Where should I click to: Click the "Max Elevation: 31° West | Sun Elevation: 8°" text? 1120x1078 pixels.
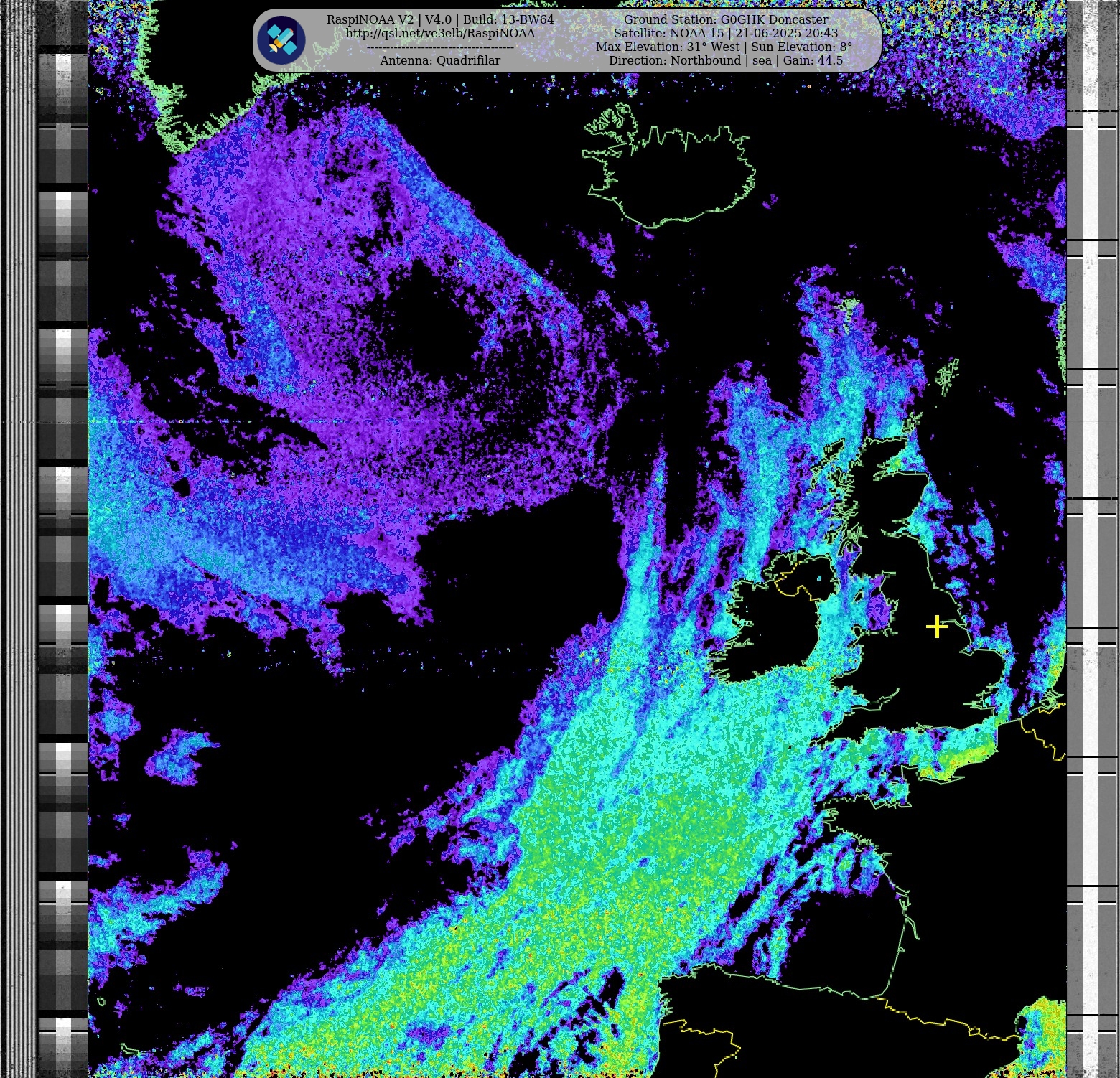pyautogui.click(x=724, y=47)
